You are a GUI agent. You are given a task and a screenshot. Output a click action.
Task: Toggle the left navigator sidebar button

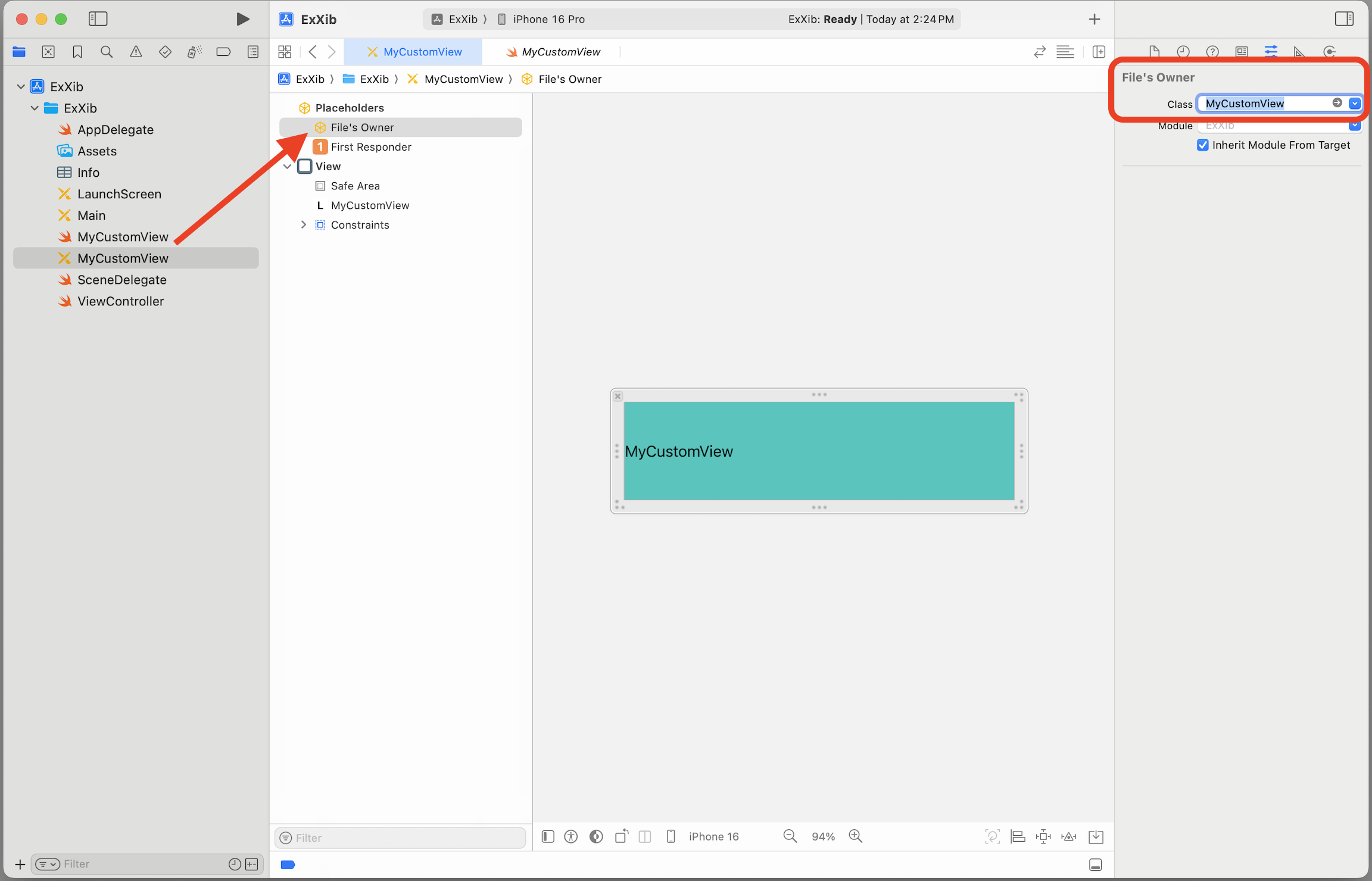98,19
